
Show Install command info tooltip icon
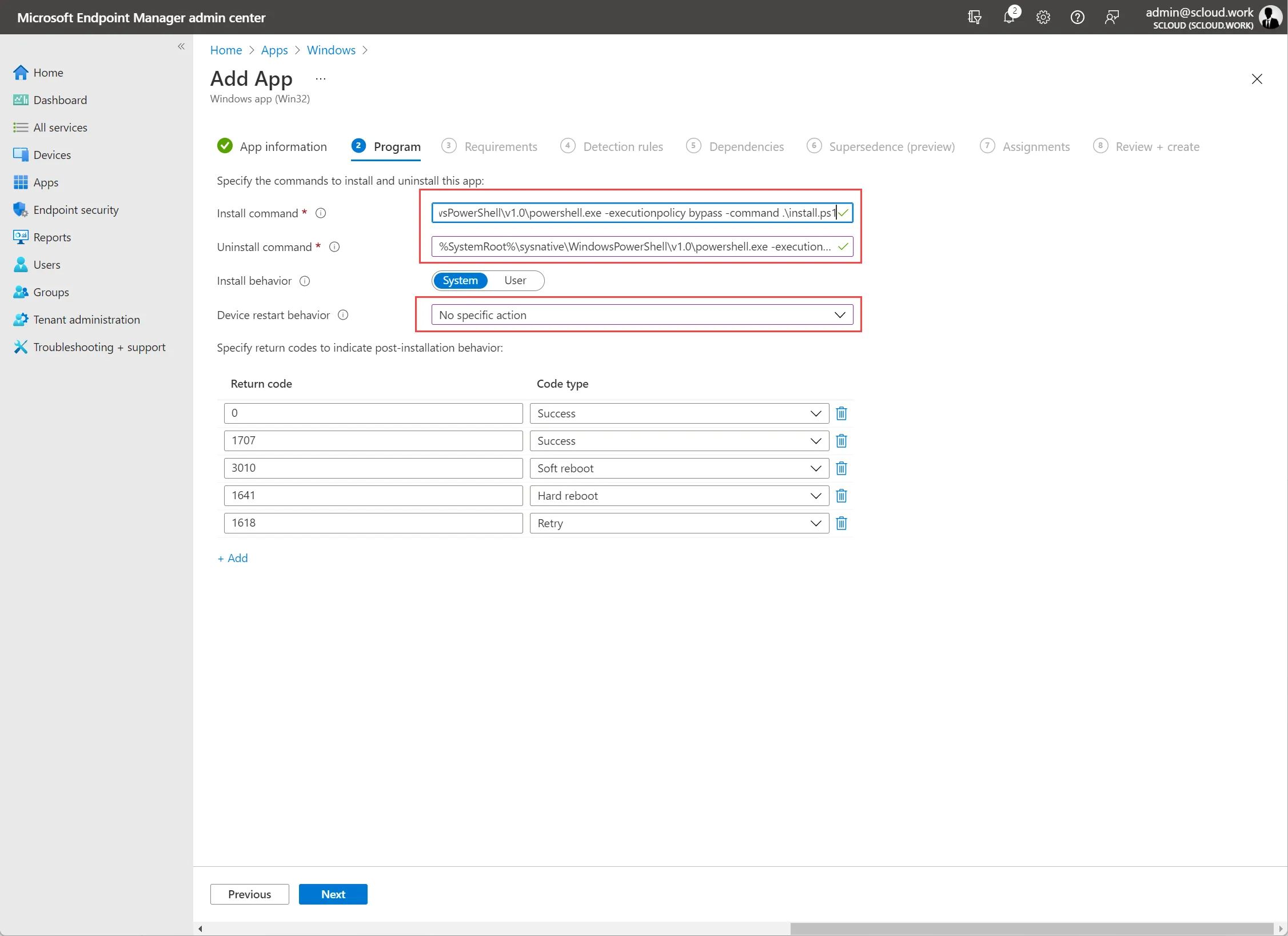(321, 213)
